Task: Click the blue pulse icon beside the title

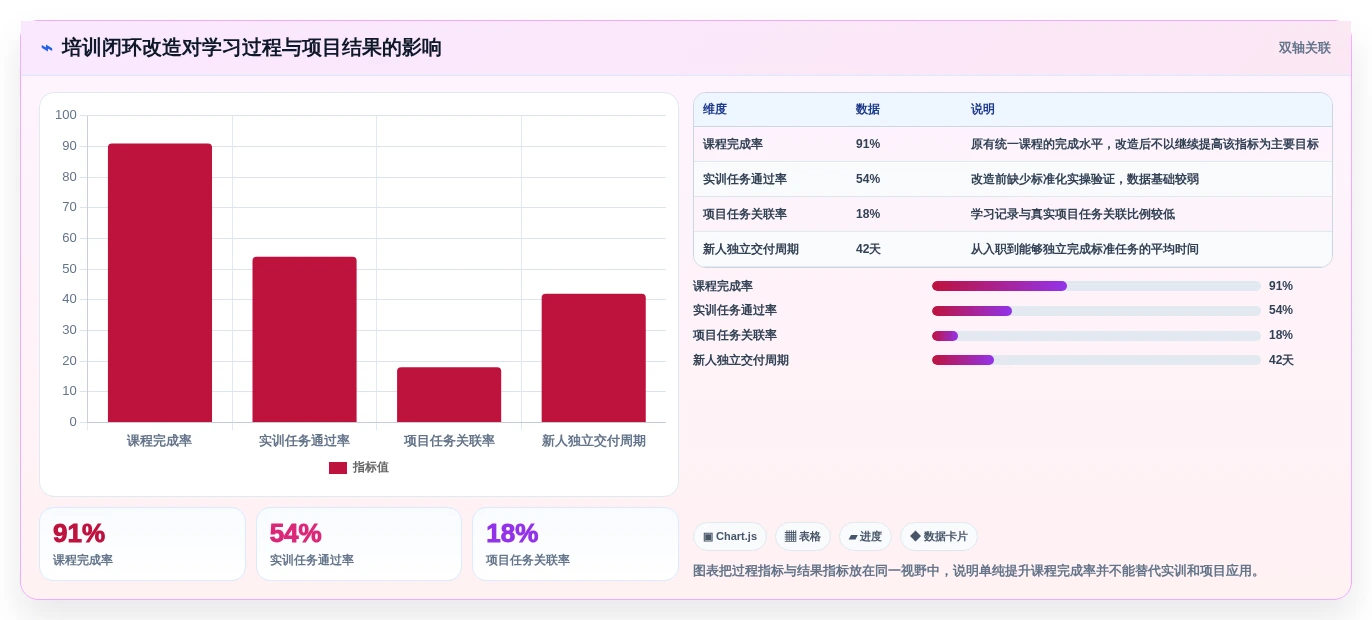Action: coord(47,48)
